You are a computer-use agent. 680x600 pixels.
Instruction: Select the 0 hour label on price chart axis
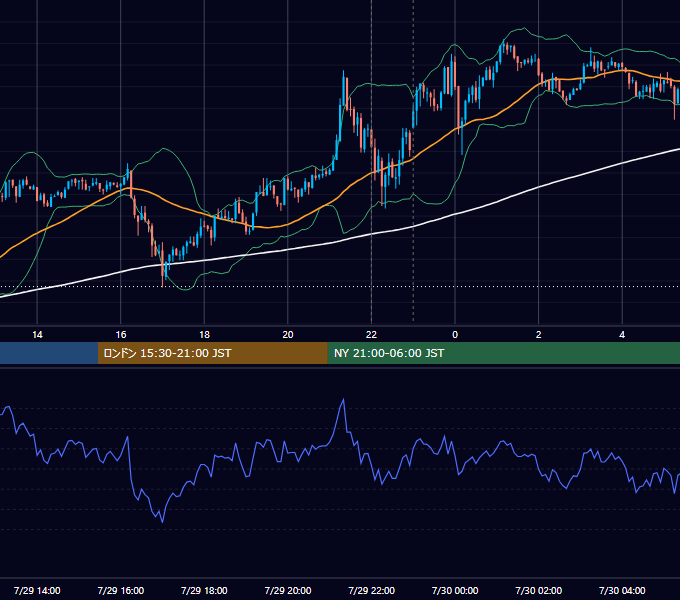[455, 335]
